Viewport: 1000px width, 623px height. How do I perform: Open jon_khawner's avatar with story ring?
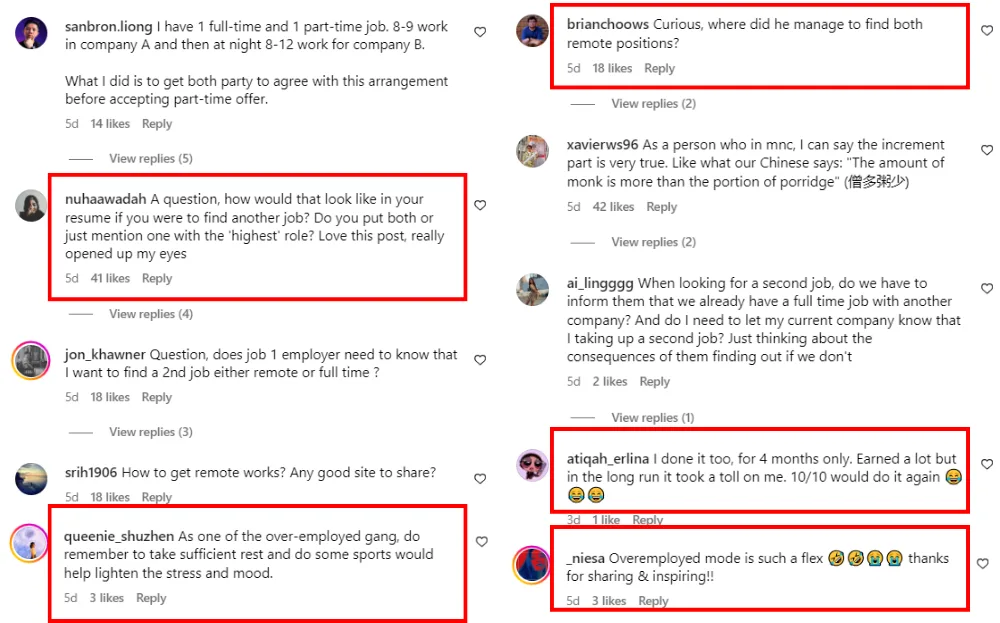pyautogui.click(x=31, y=360)
